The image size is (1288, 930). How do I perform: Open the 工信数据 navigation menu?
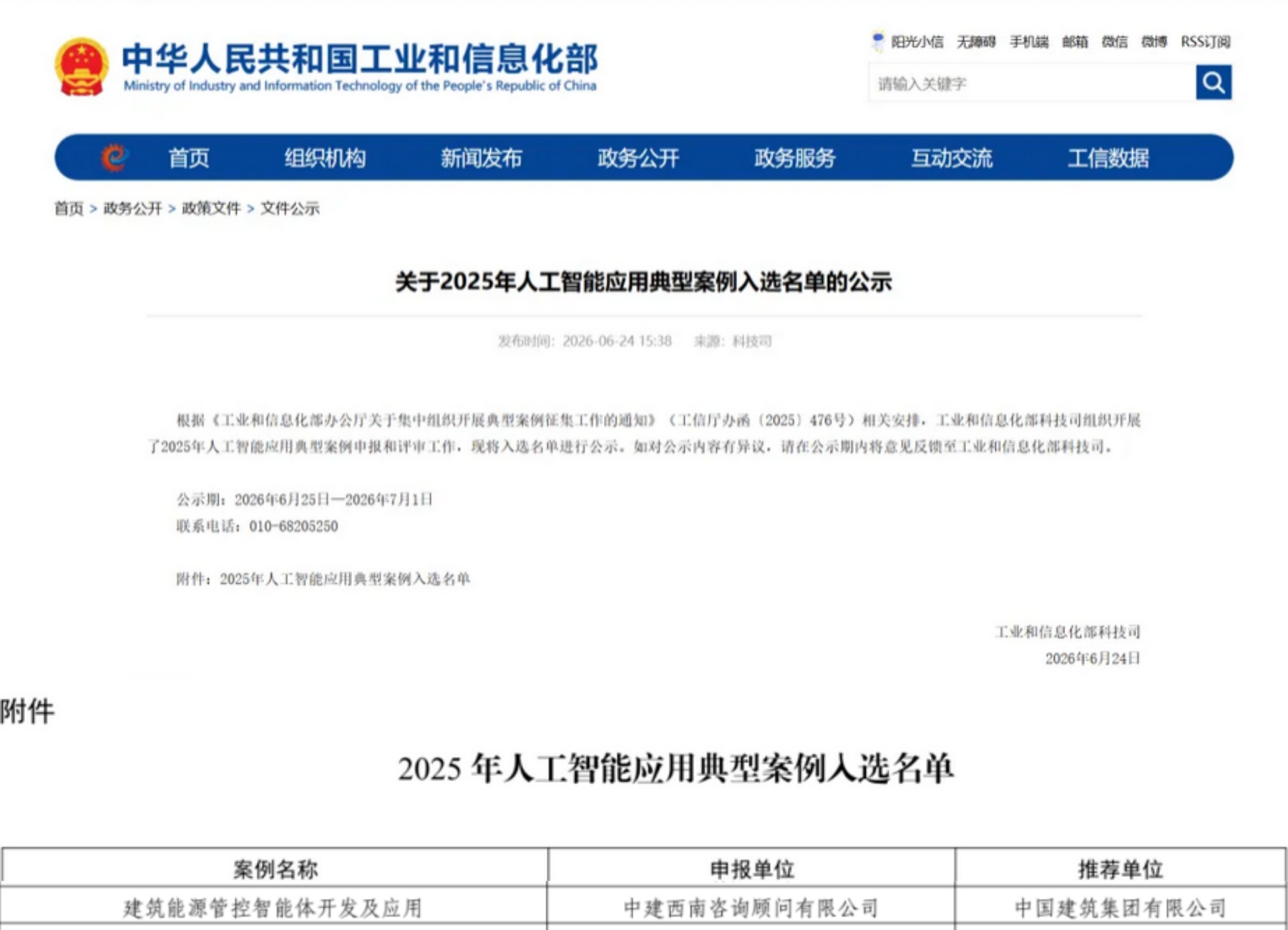[1108, 157]
